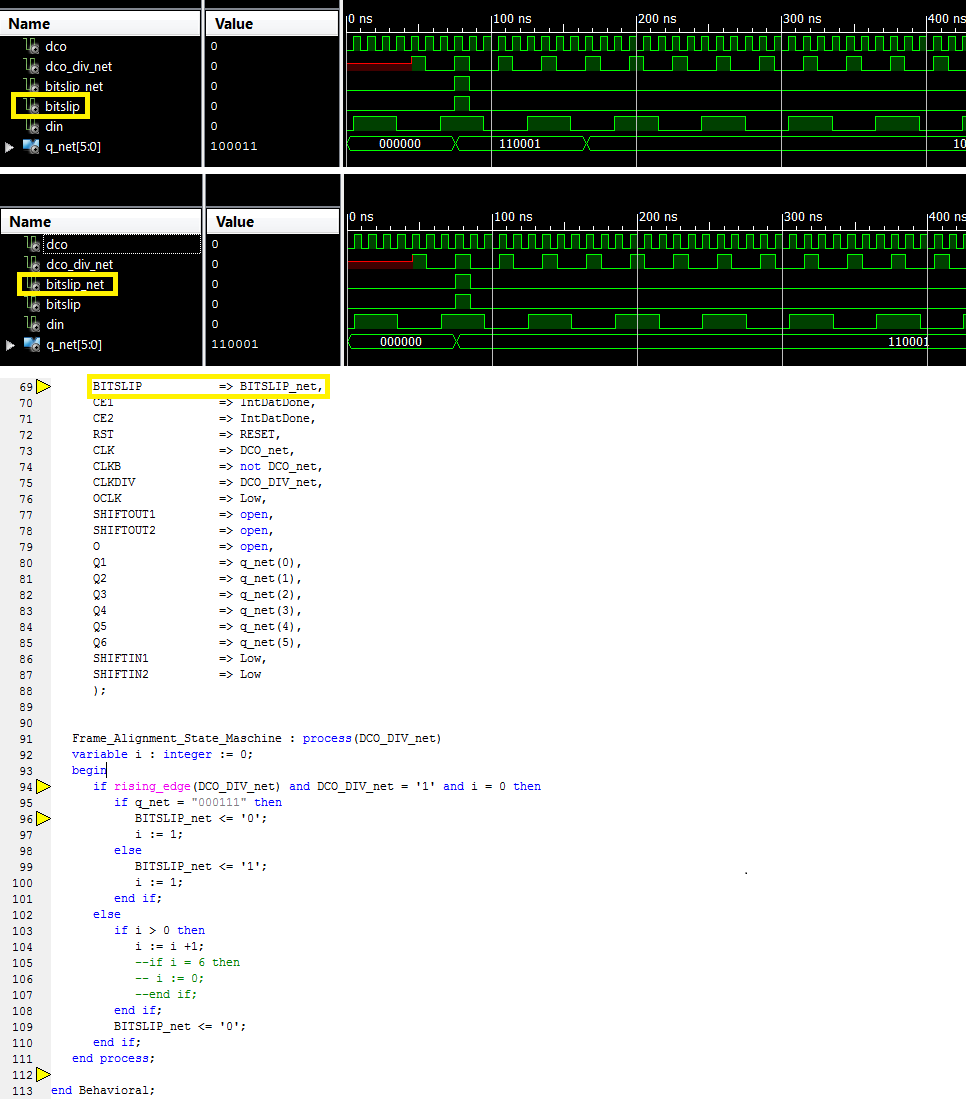
Task: Click BITSLIP_net <= '1'; on line 99
Action: tap(201, 866)
